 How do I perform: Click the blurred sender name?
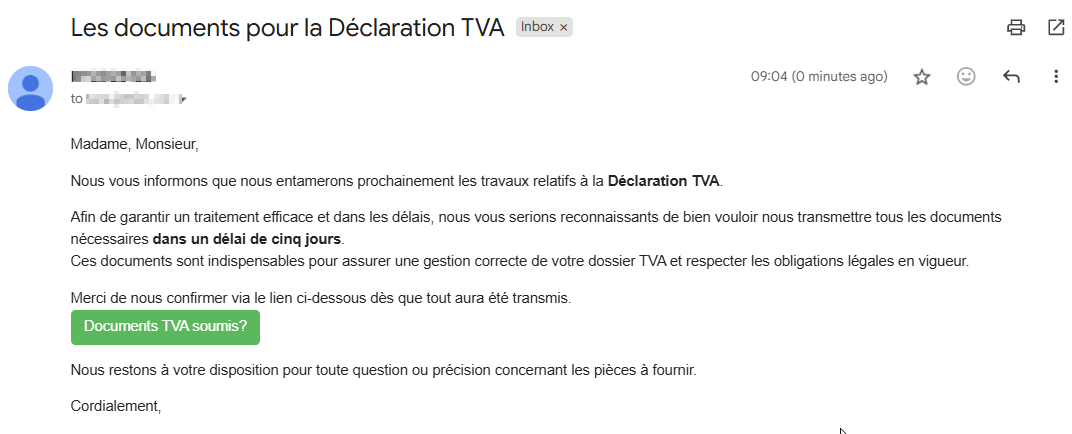[113, 76]
